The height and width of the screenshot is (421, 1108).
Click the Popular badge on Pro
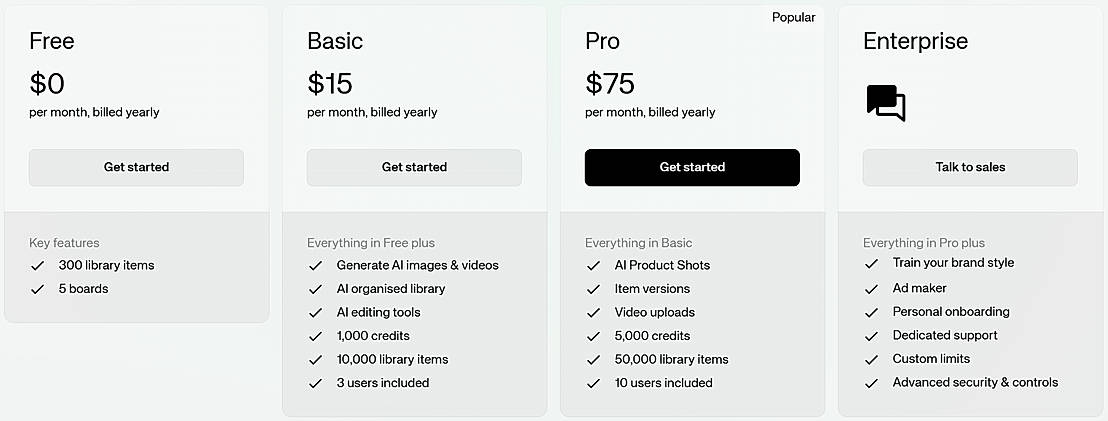(x=793, y=17)
